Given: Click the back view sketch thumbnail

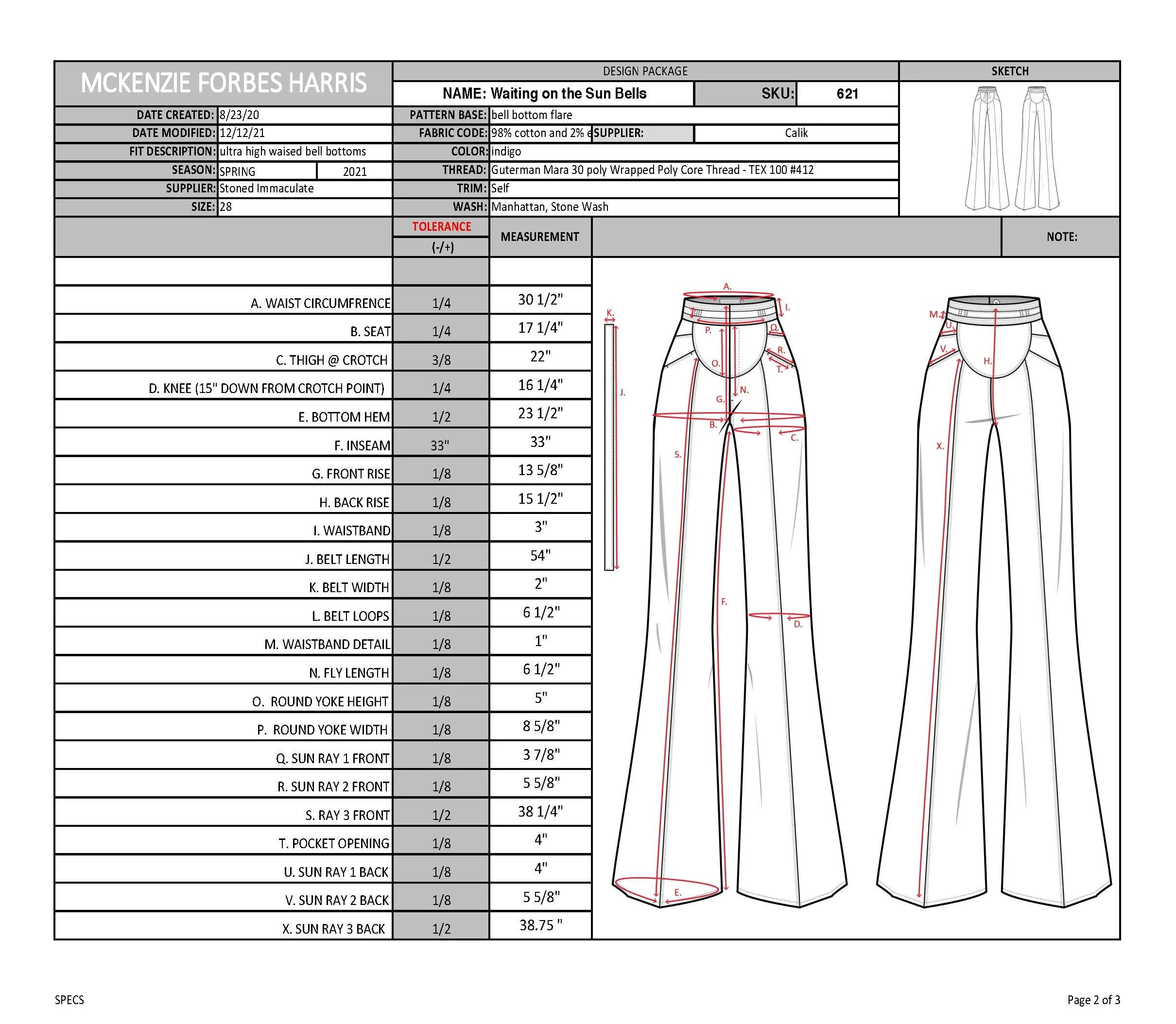Looking at the screenshot, I should (1037, 149).
